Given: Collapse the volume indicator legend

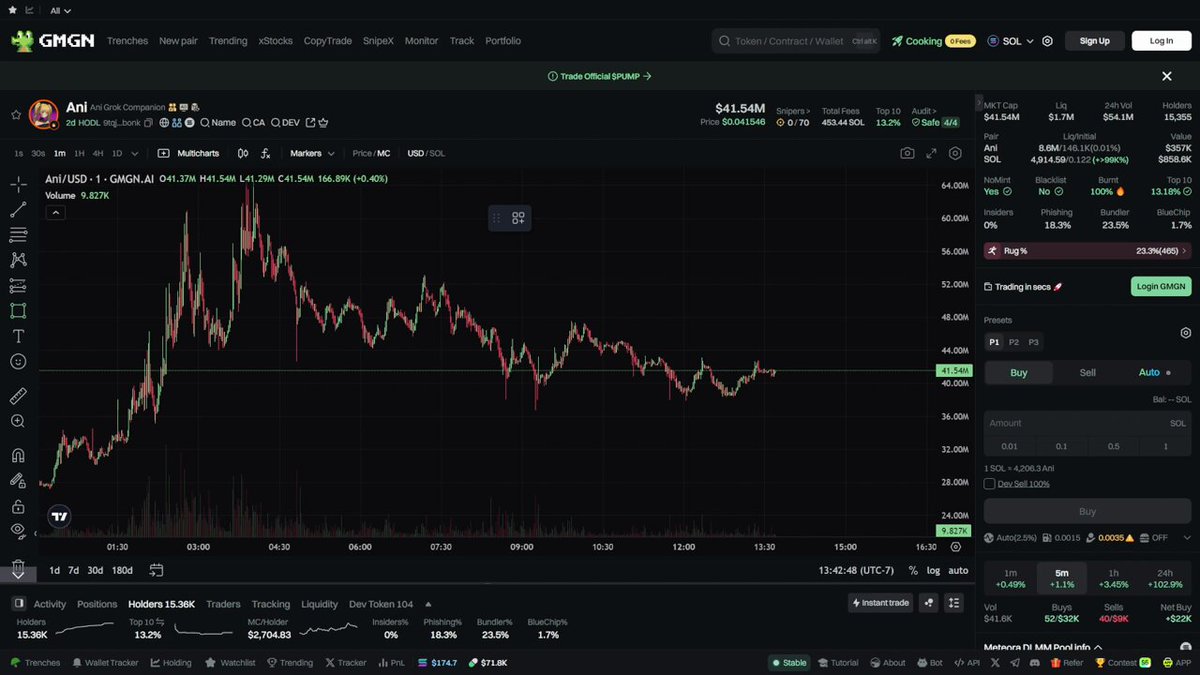Looking at the screenshot, I should coord(56,212).
